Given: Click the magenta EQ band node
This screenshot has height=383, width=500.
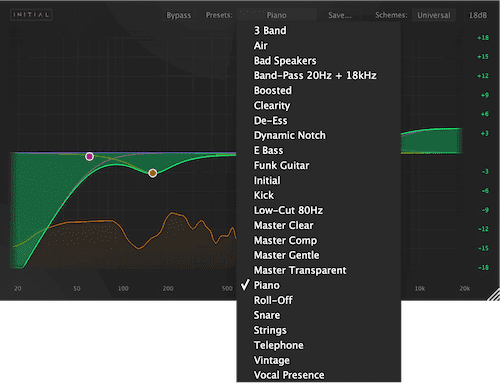Looking at the screenshot, I should point(89,156).
